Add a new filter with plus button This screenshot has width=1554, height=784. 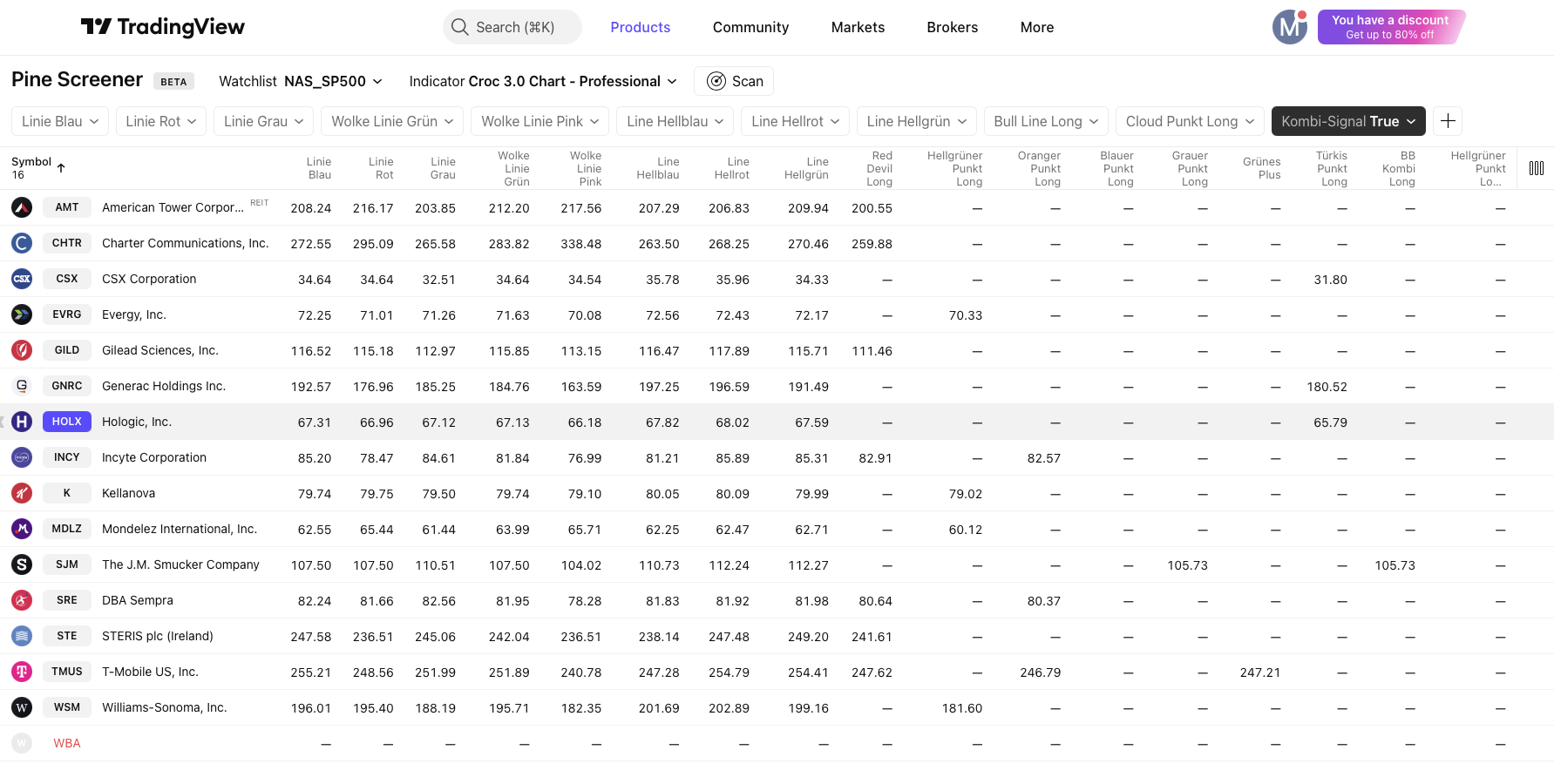(x=1448, y=121)
